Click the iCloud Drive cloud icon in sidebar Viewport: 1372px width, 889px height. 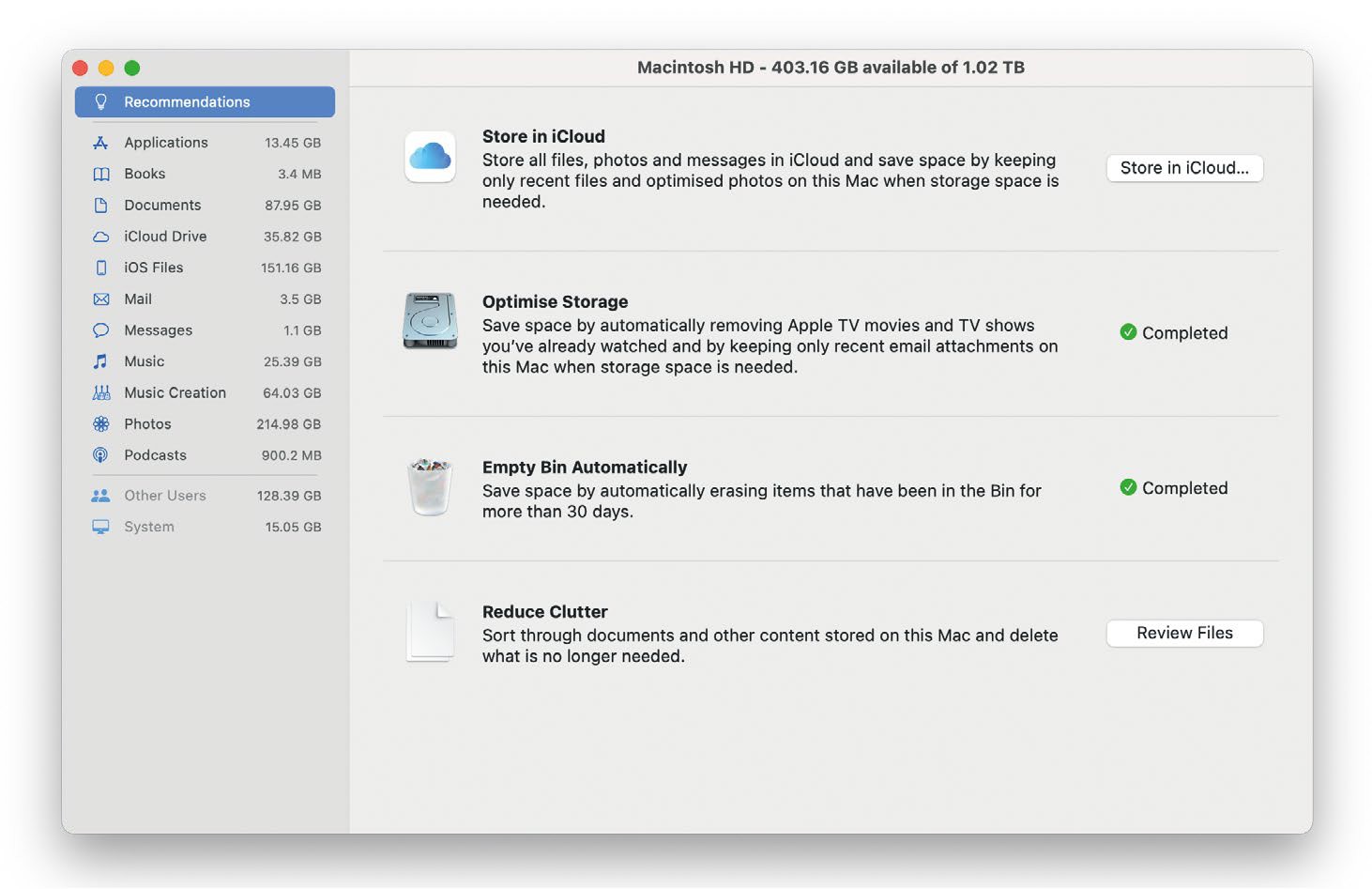[x=101, y=237]
